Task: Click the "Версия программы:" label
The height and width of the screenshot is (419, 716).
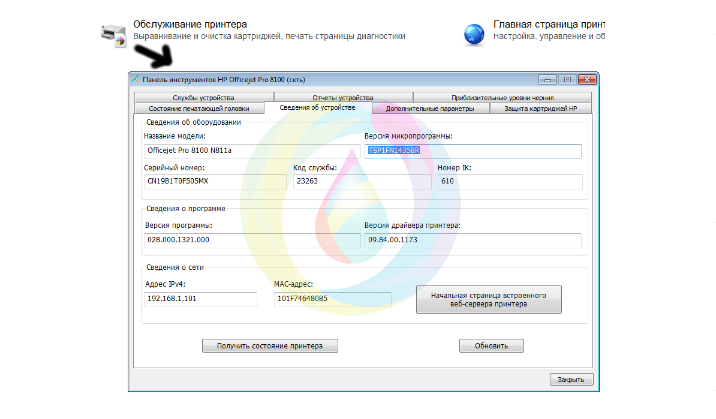Action: [179, 225]
